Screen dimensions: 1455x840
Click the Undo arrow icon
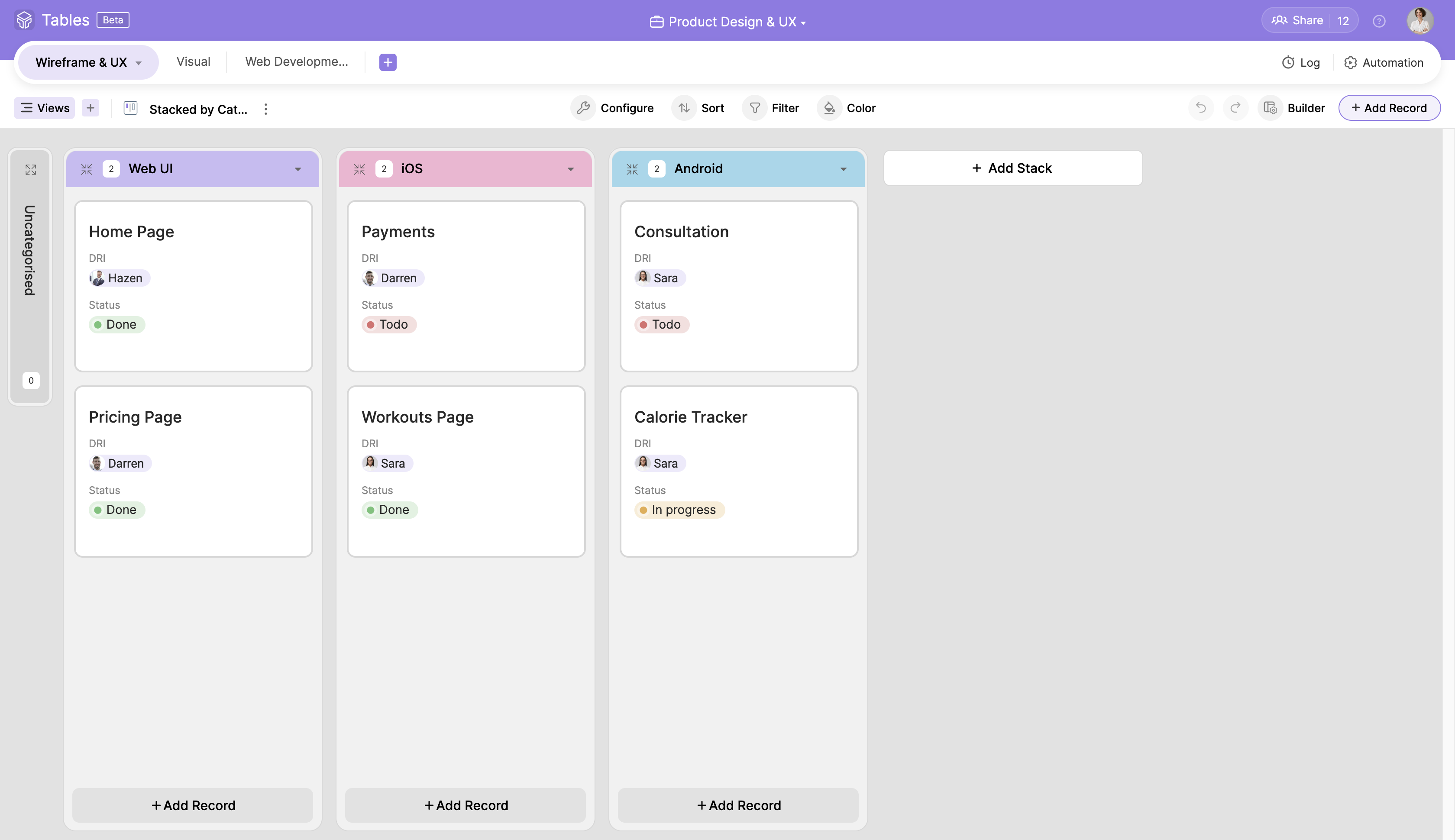1200,107
